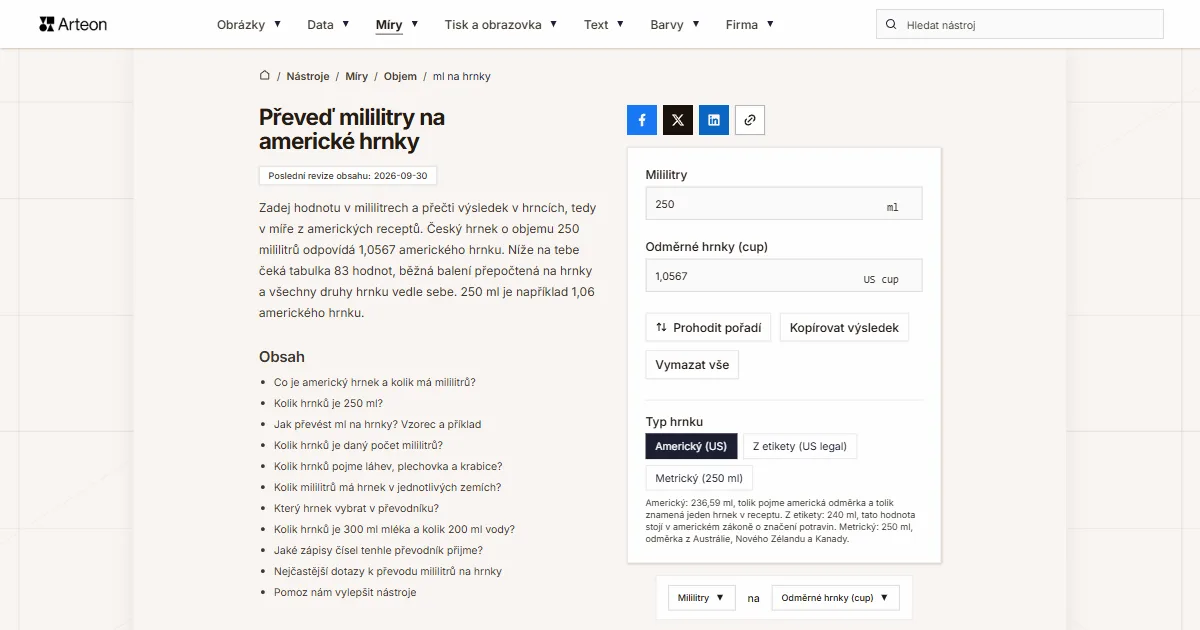The height and width of the screenshot is (630, 1200).
Task: Open 'Kolik hrnků je 250 ml?' link
Action: (x=328, y=403)
